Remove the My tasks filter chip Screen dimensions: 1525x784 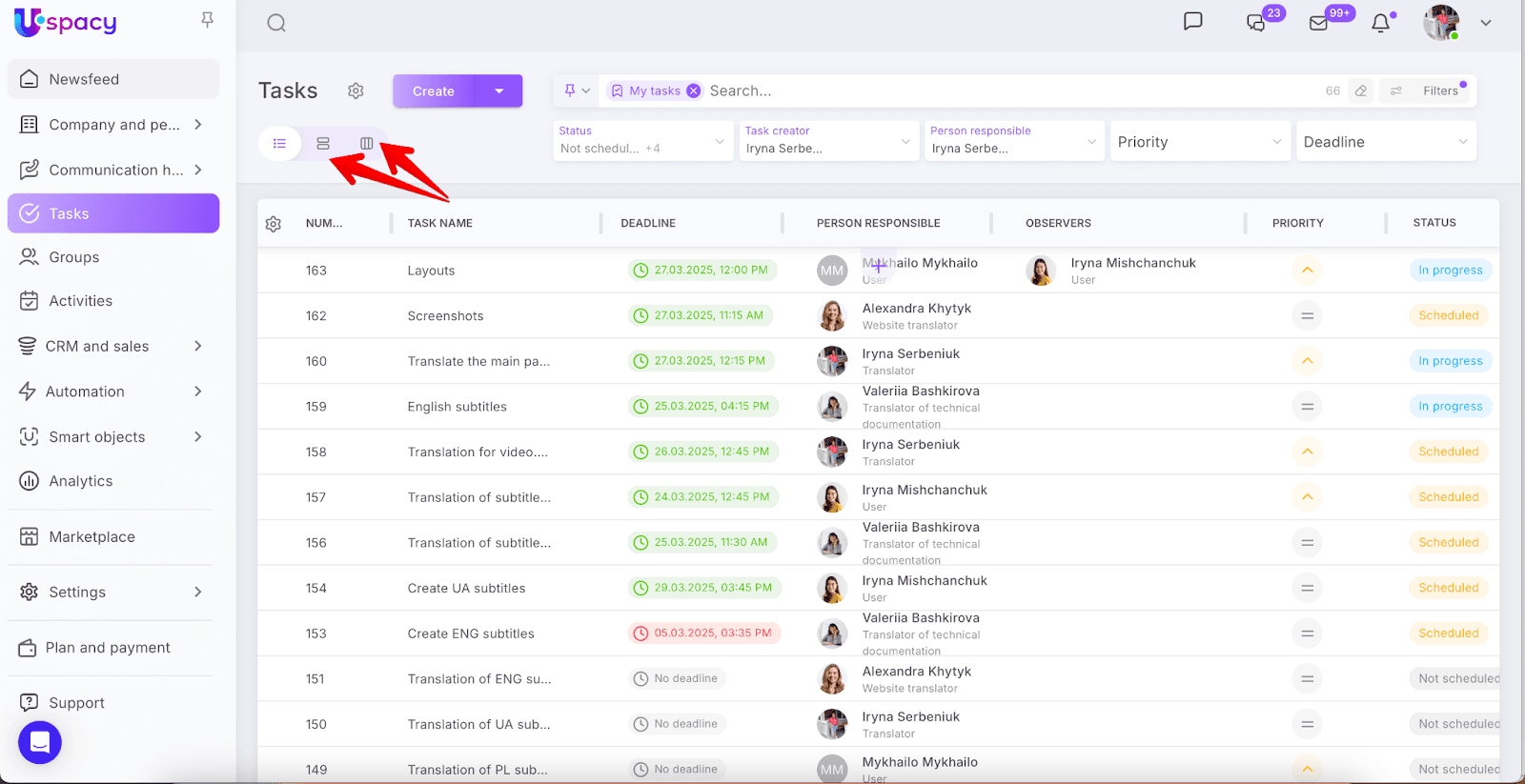[x=694, y=90]
